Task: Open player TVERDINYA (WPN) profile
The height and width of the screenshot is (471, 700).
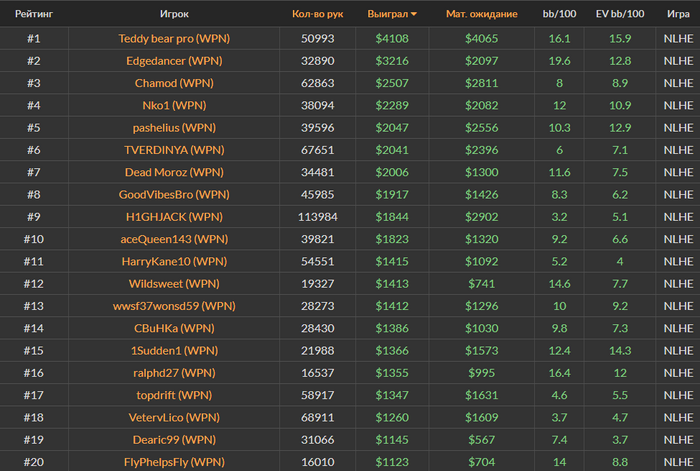Action: (x=174, y=150)
